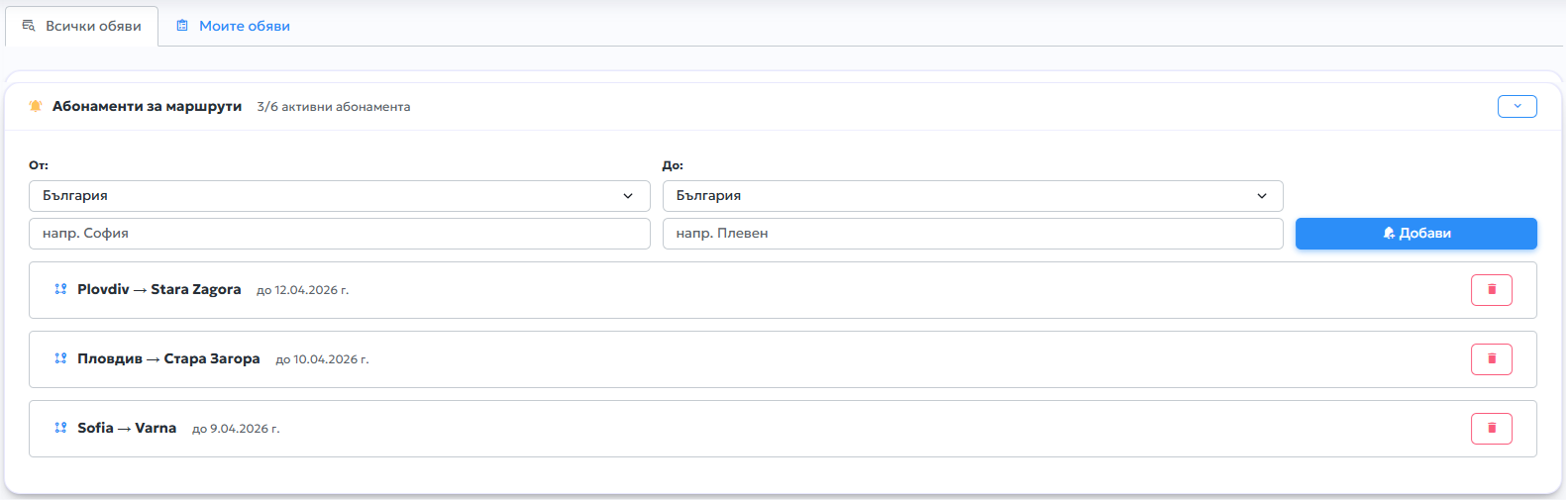Select the Sofia → Varna route text
Screen dimensions: 1568x500
point(127,428)
